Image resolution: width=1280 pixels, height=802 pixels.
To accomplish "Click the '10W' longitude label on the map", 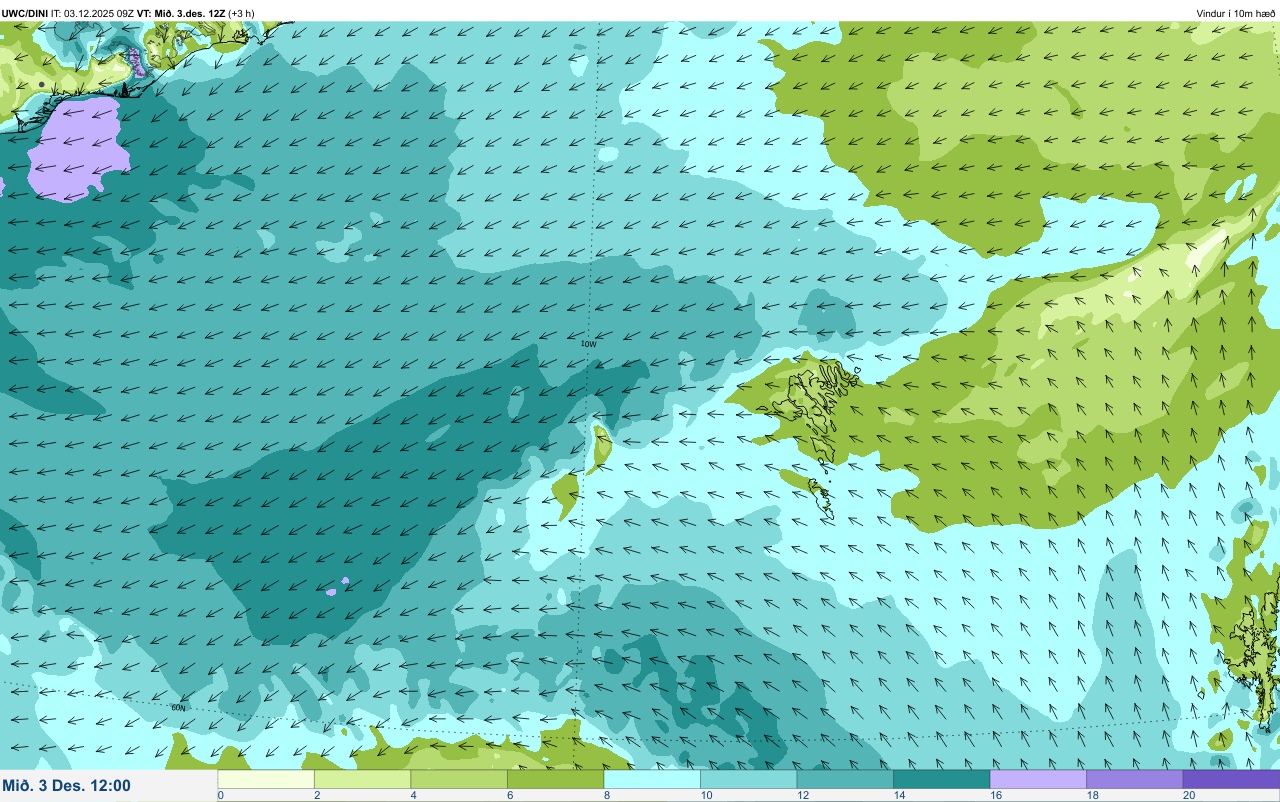I will point(589,344).
